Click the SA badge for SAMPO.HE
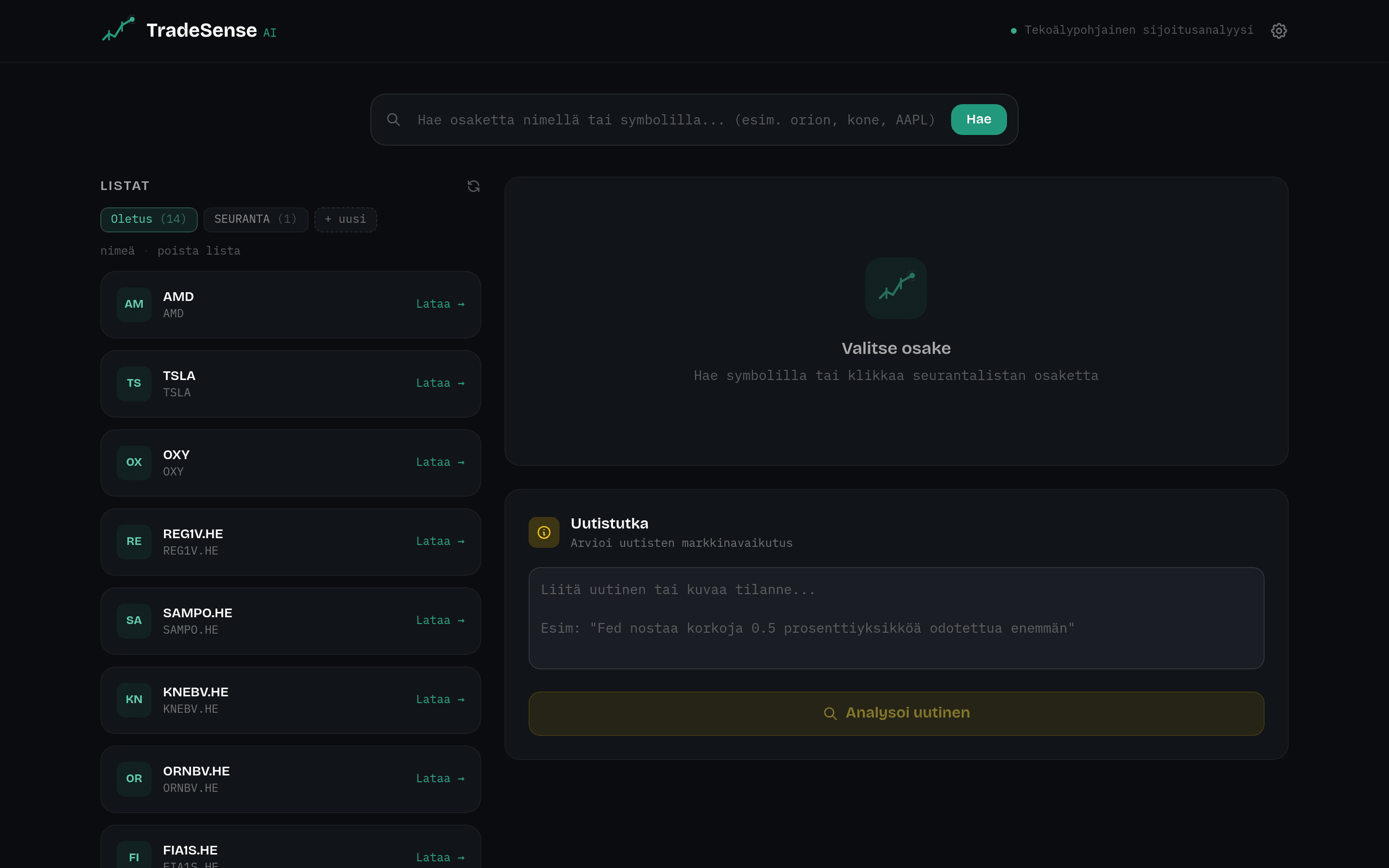Image resolution: width=1389 pixels, height=868 pixels. pyautogui.click(x=134, y=621)
